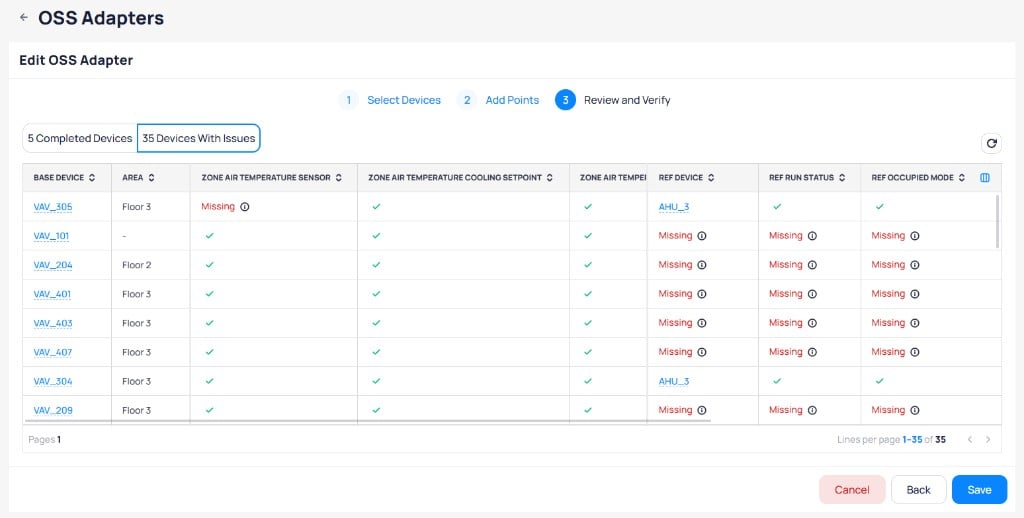Click Ref Device info icon in VAV_204 row
The image size is (1024, 518).
pos(701,265)
